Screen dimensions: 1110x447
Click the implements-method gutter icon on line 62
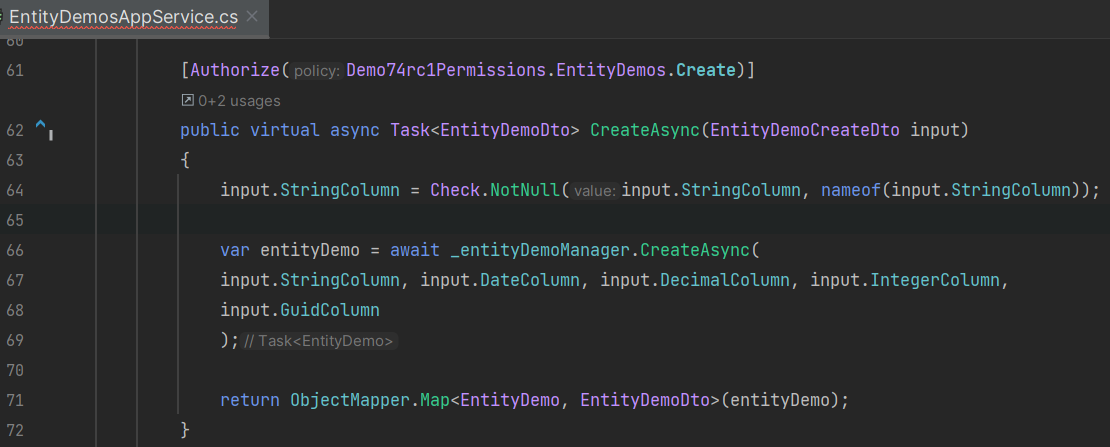[43, 128]
